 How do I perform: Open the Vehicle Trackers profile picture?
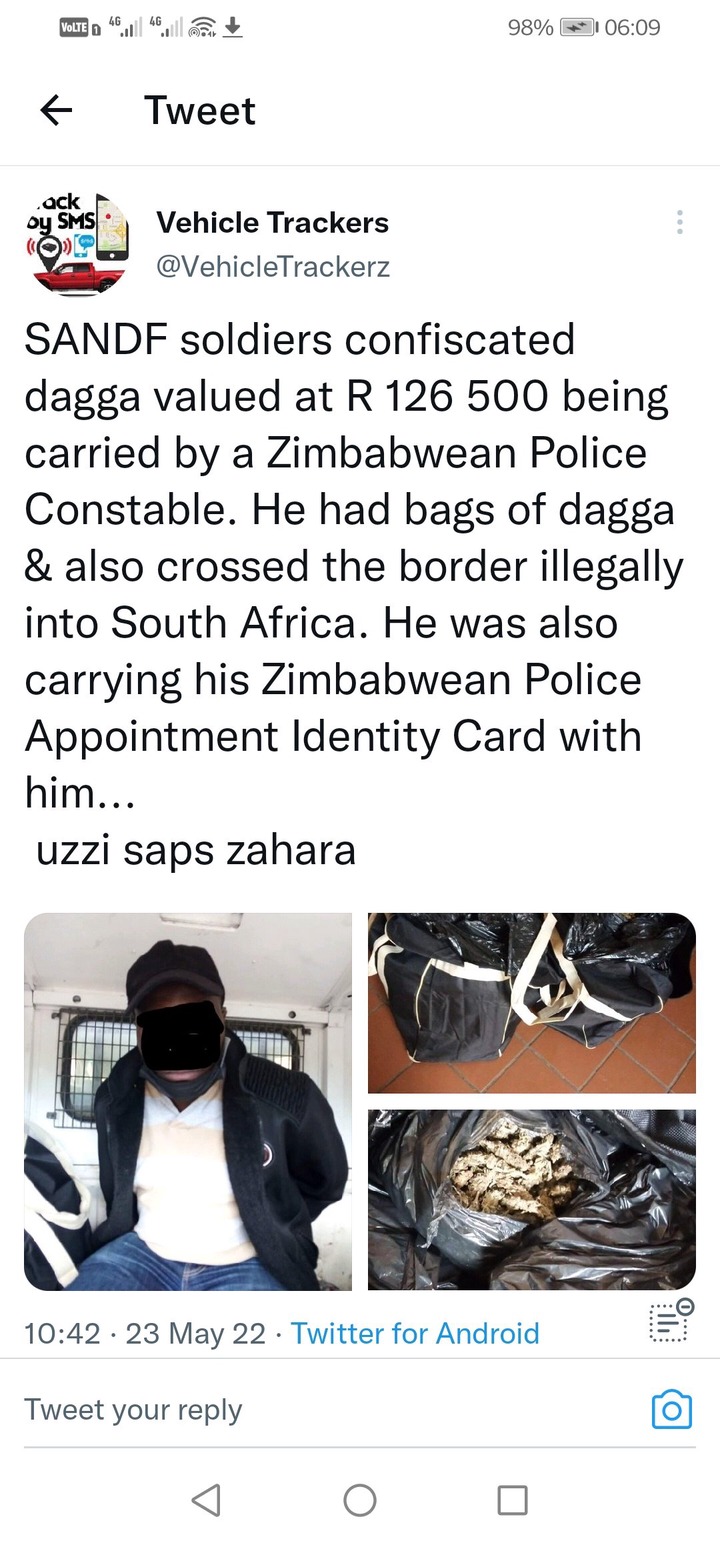(x=77, y=244)
